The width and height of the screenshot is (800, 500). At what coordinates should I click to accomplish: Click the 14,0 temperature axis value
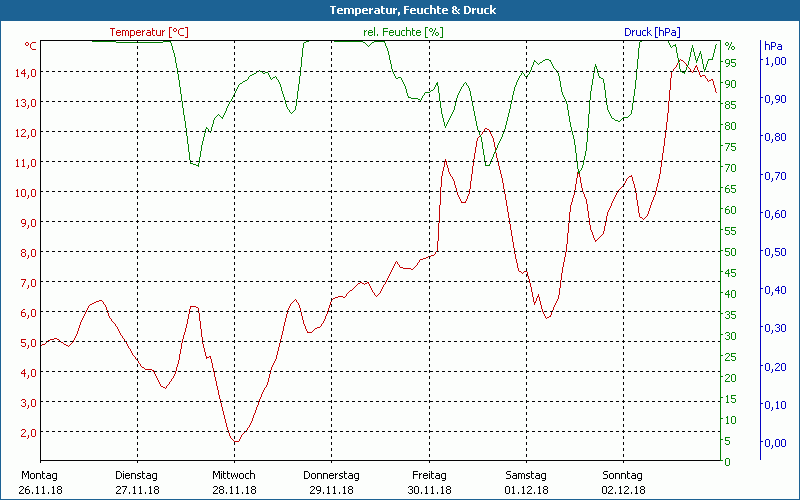[25, 72]
